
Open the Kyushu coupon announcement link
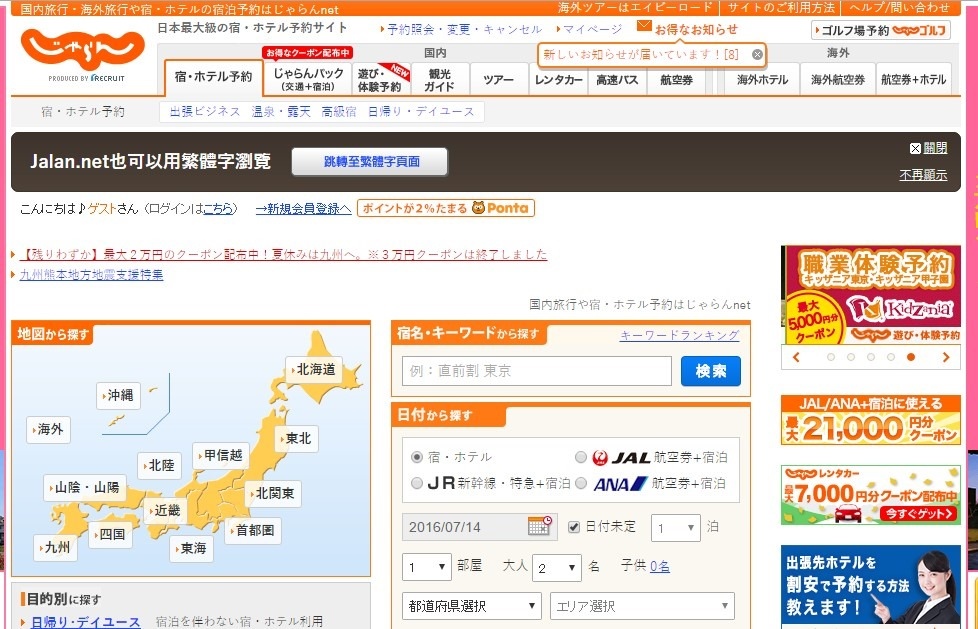284,255
